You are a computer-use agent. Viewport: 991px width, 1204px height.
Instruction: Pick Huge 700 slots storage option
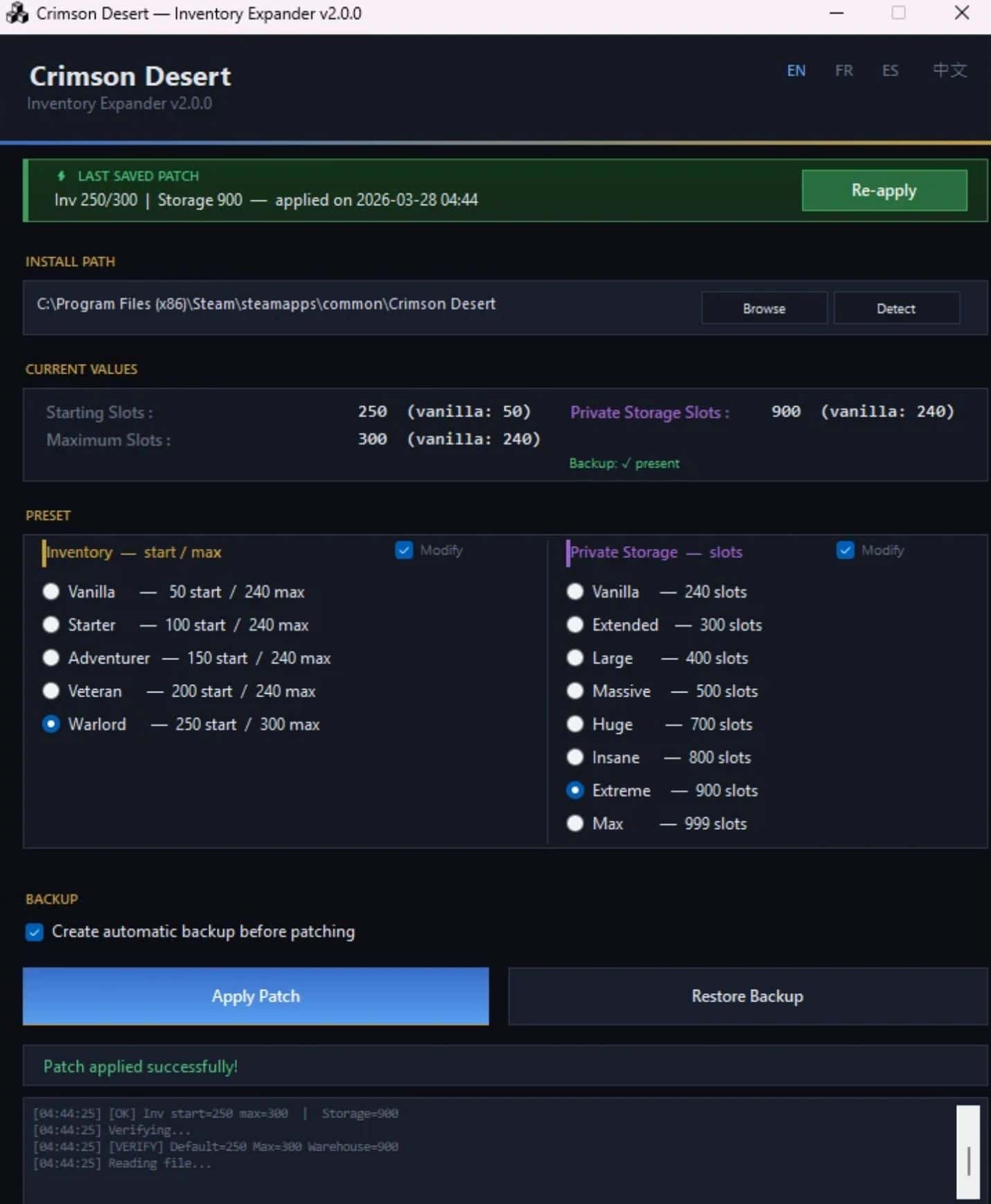click(x=575, y=724)
